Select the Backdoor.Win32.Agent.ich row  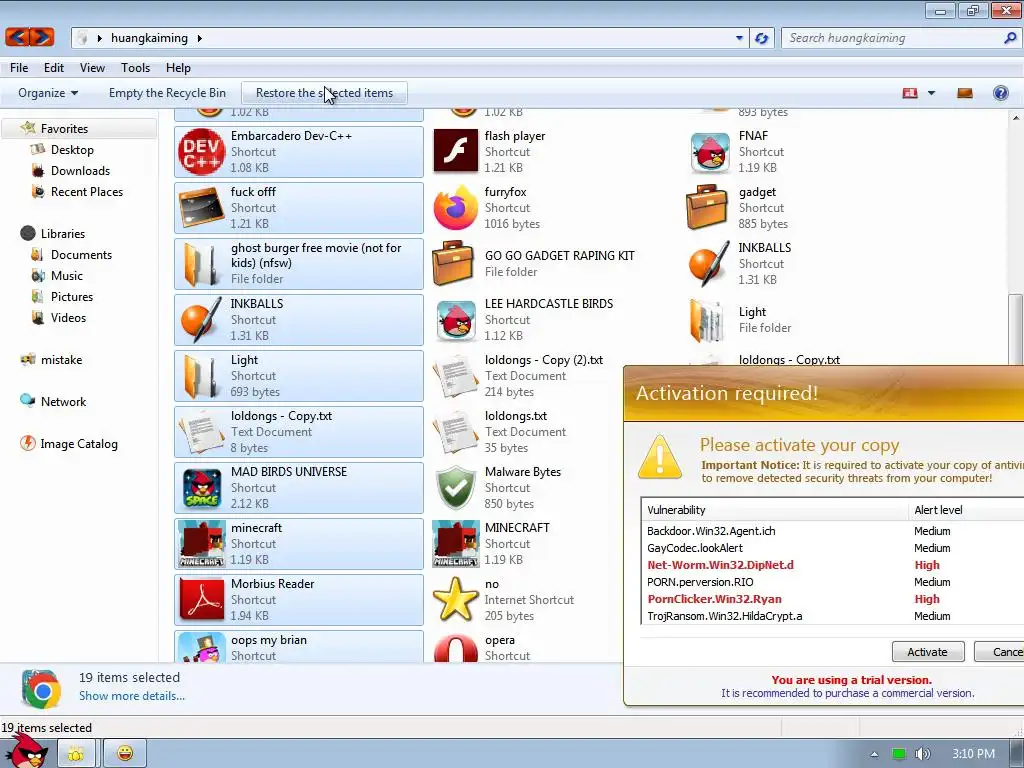click(833, 531)
